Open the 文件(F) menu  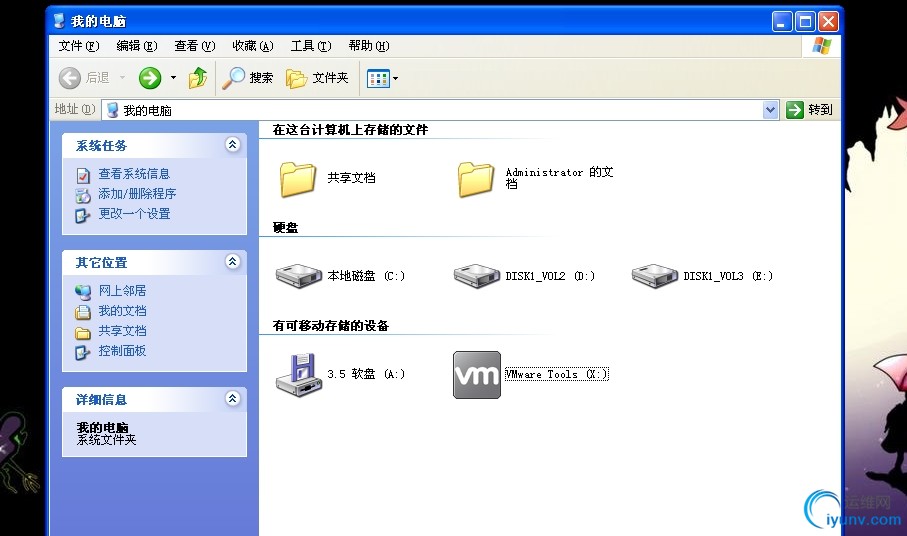point(79,46)
